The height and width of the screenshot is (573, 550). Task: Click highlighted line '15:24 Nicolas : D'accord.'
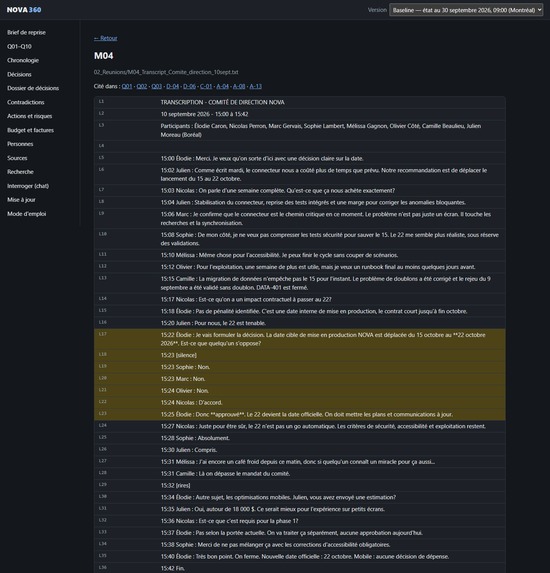(300, 402)
